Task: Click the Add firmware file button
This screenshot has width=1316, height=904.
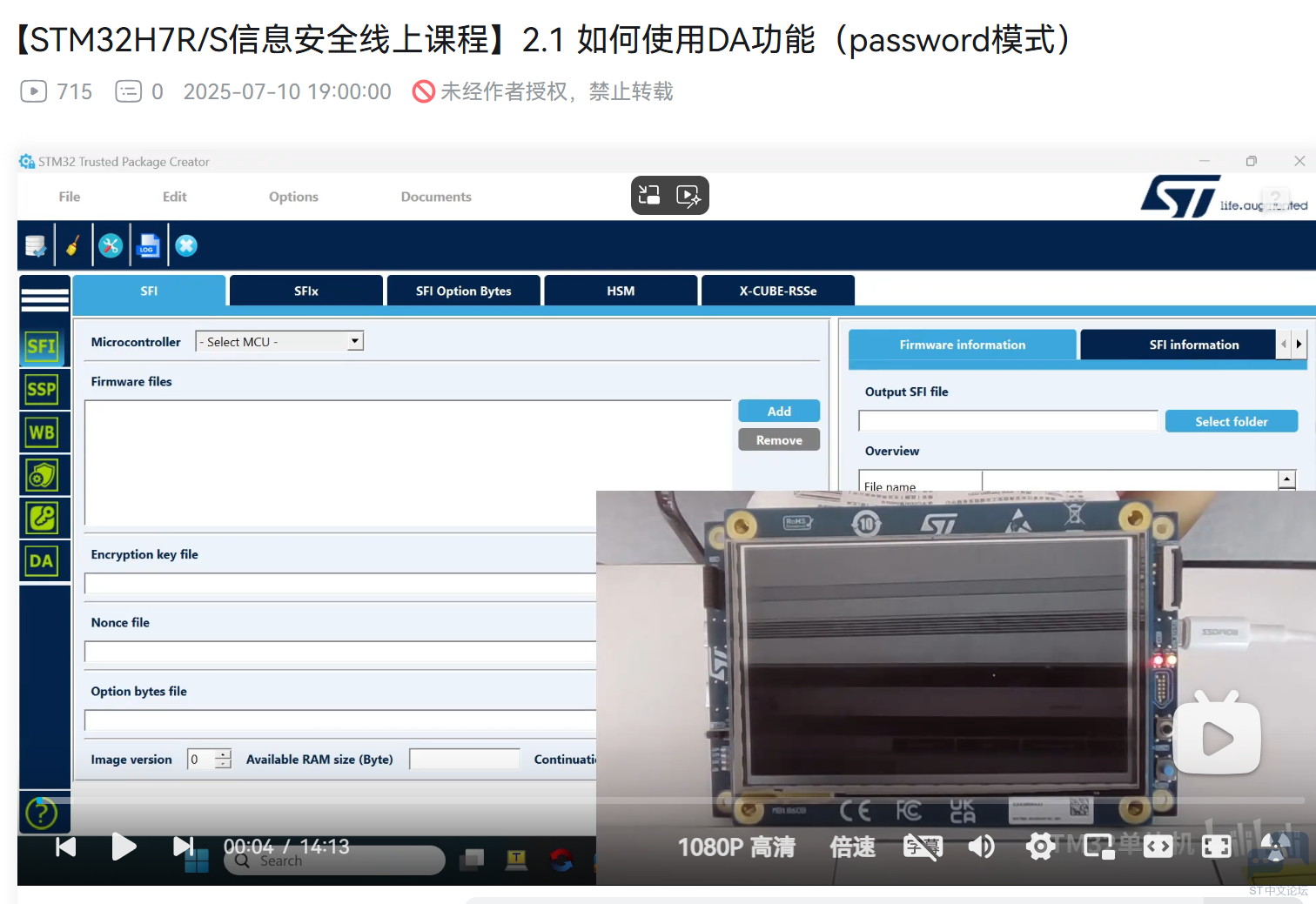Action: point(779,411)
